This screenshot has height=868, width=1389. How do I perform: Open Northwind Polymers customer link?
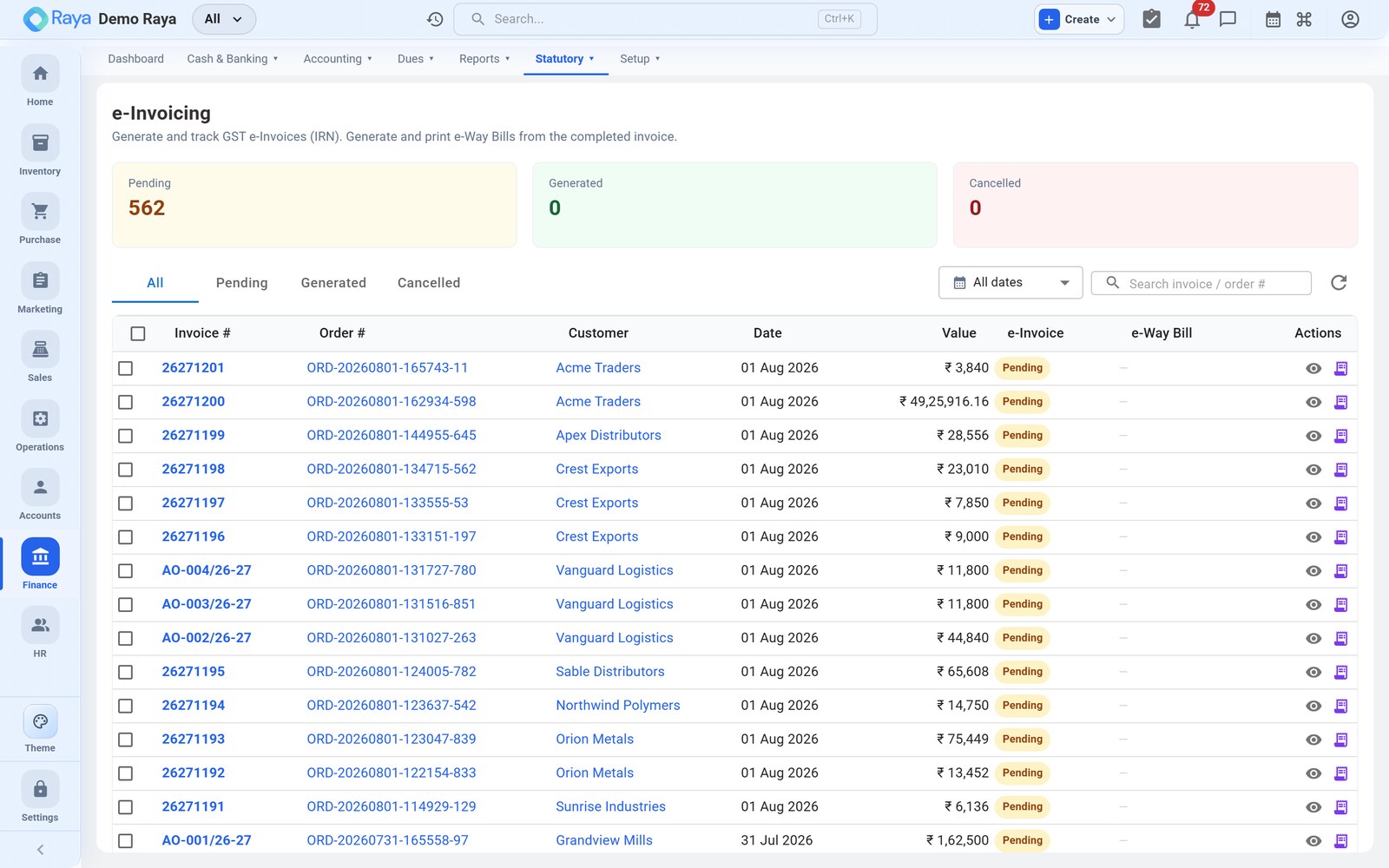click(618, 706)
